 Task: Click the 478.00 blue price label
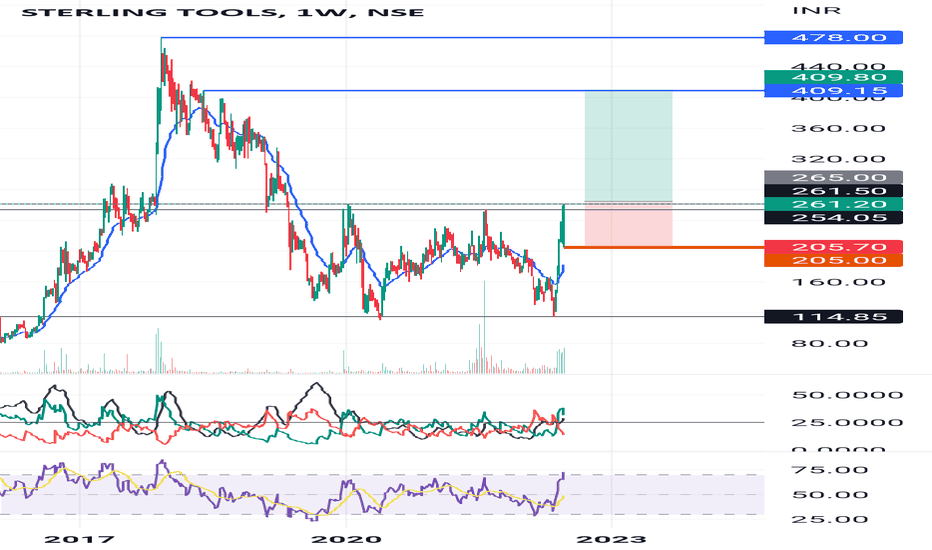[x=833, y=37]
